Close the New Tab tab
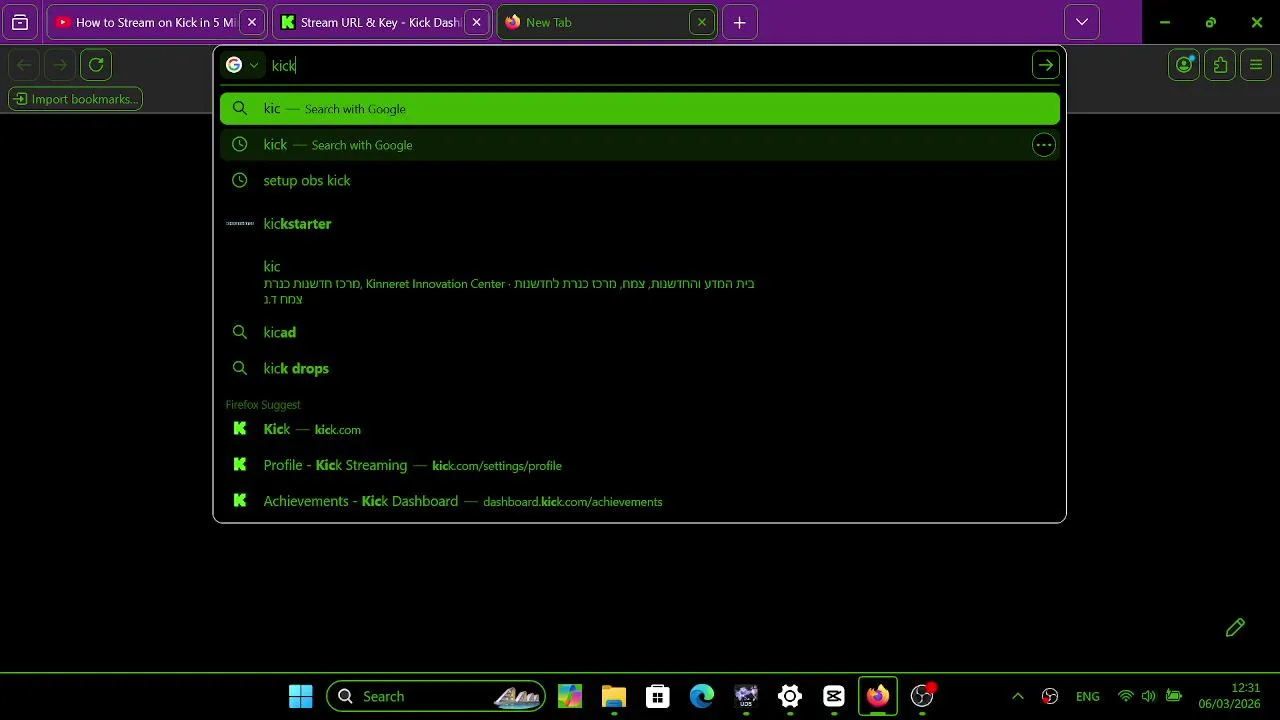1280x720 pixels. [x=702, y=22]
